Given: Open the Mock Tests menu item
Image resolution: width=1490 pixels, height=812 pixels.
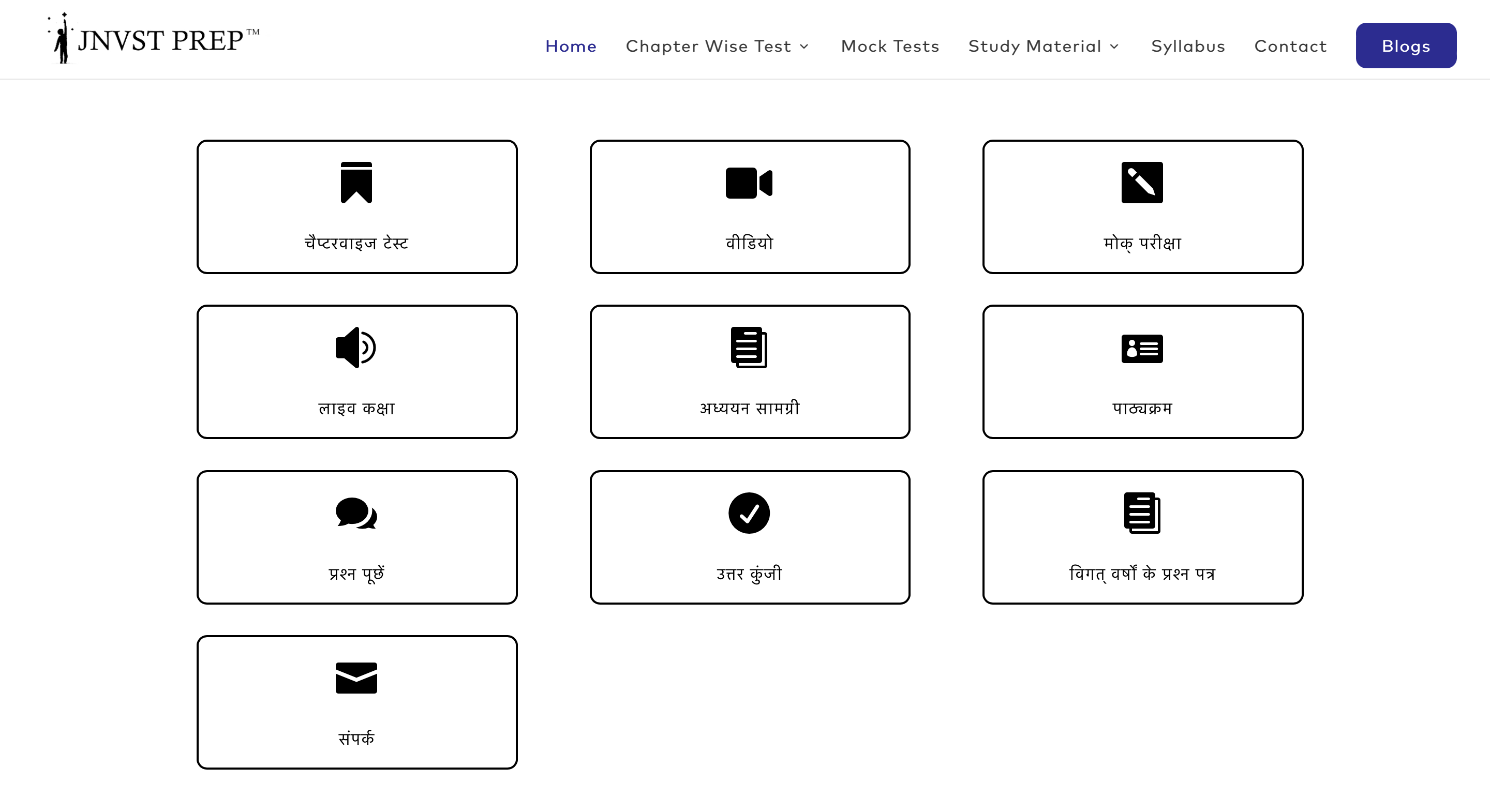Looking at the screenshot, I should pyautogui.click(x=890, y=46).
